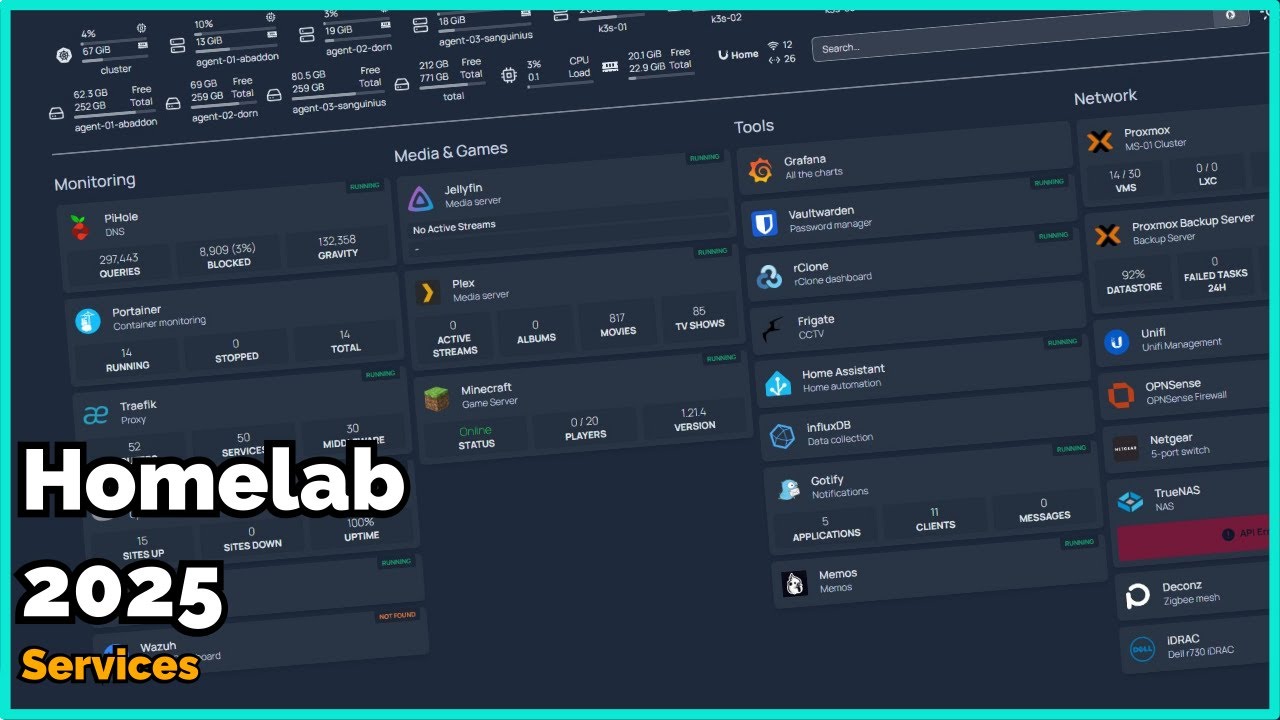This screenshot has width=1280, height=720.
Task: Click the cluster Kubernetes wheel icon
Action: 64,55
